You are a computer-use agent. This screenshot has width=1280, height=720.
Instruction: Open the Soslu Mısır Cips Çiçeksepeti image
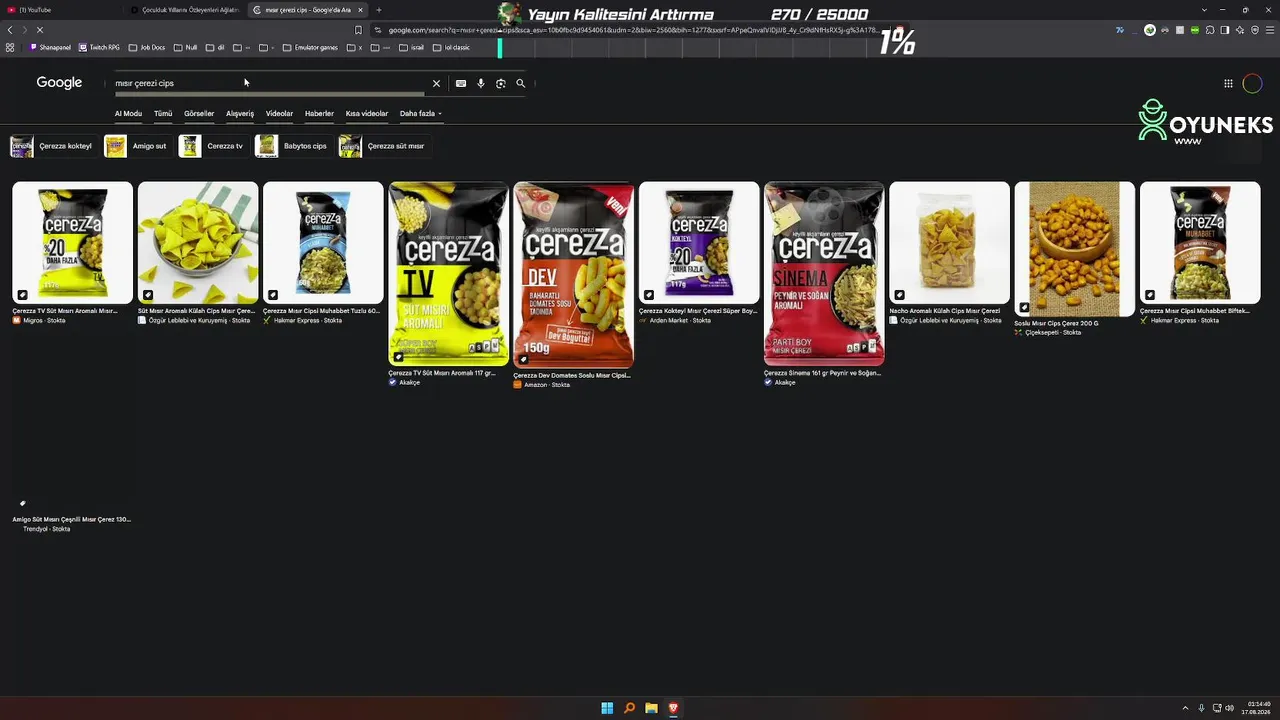1075,249
